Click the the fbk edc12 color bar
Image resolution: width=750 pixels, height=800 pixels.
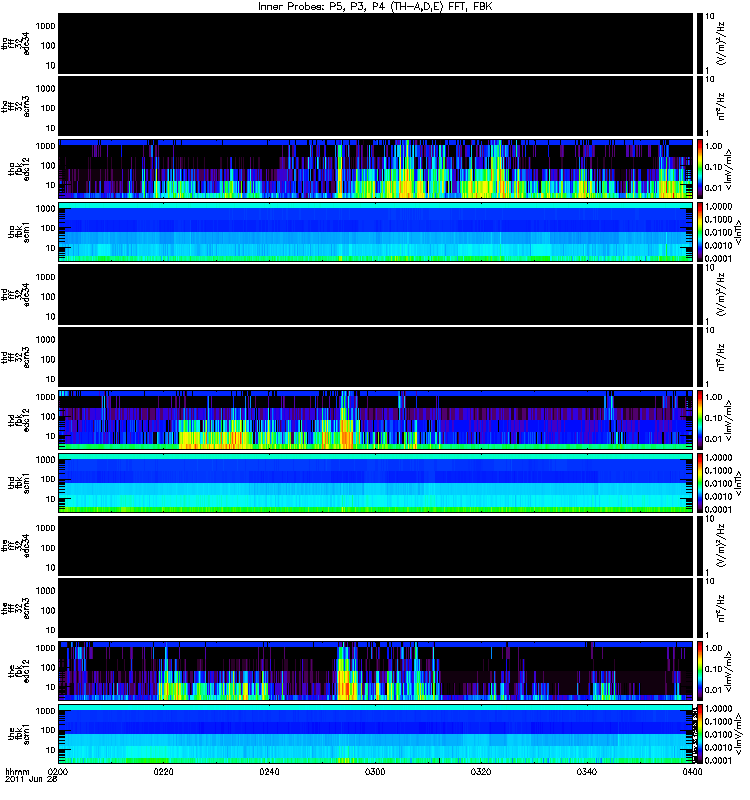699,671
